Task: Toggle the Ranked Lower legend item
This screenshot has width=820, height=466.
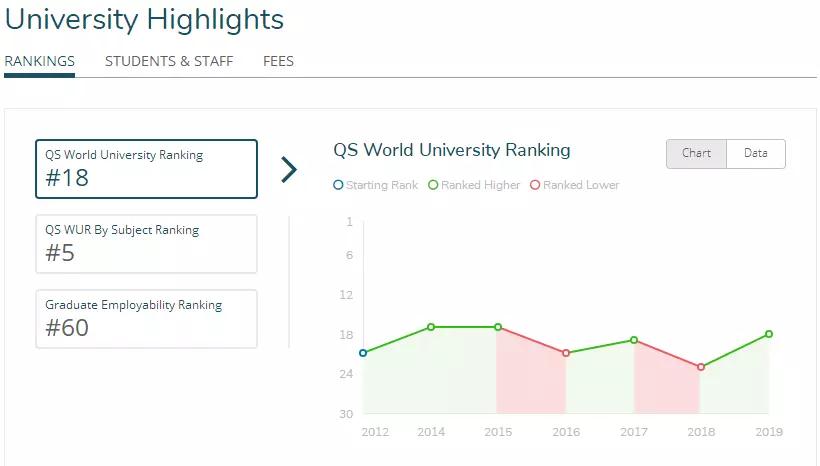Action: coord(574,185)
